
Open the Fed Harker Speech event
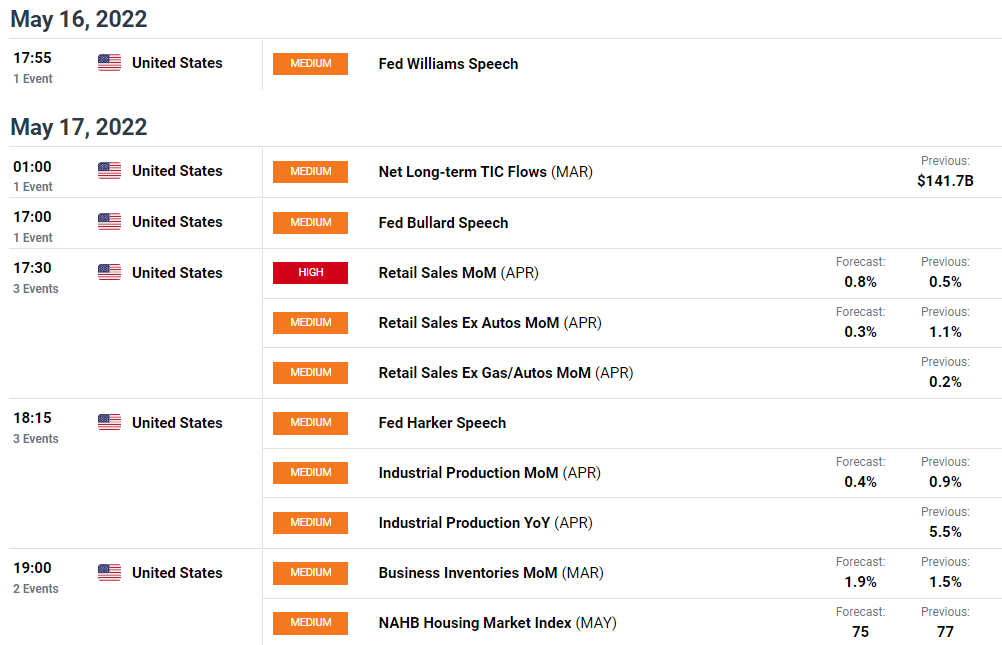[442, 423]
